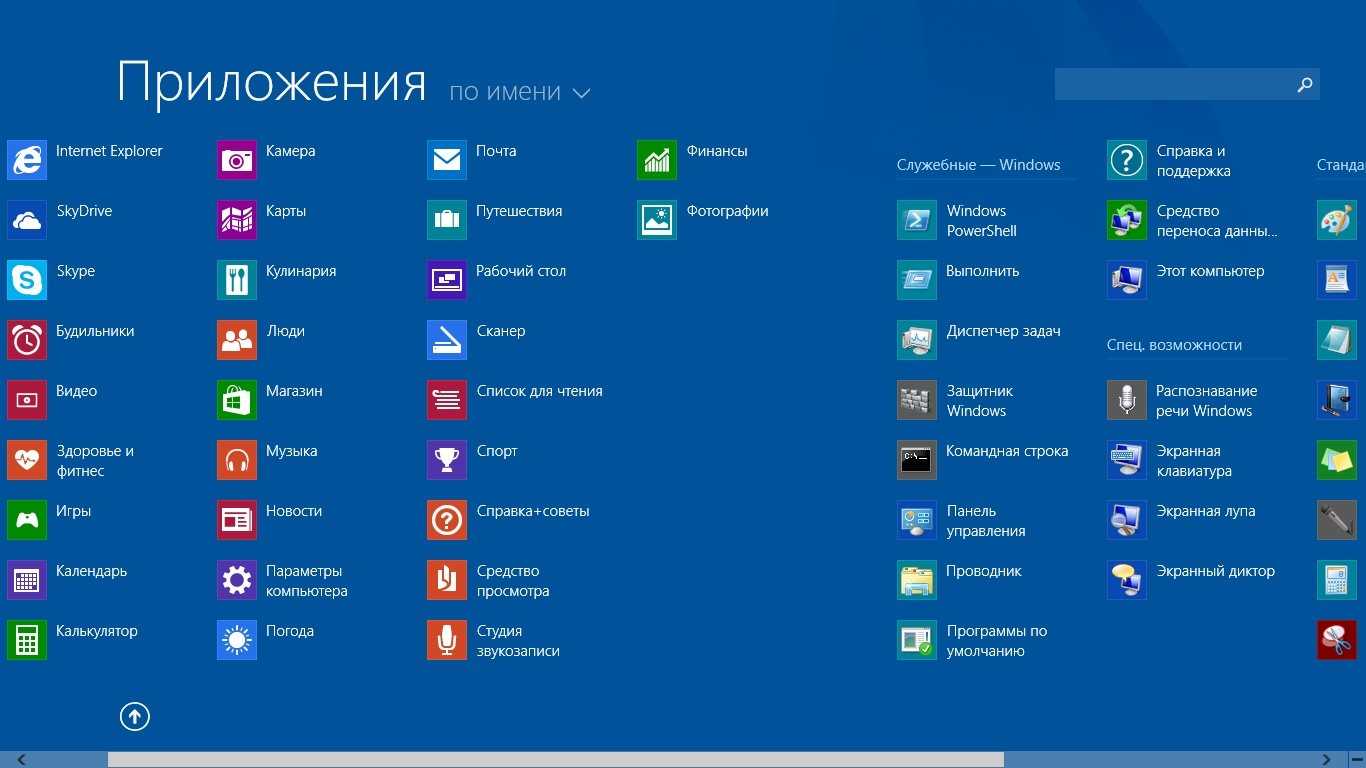Open the Фотографии photos icon

click(x=657, y=220)
